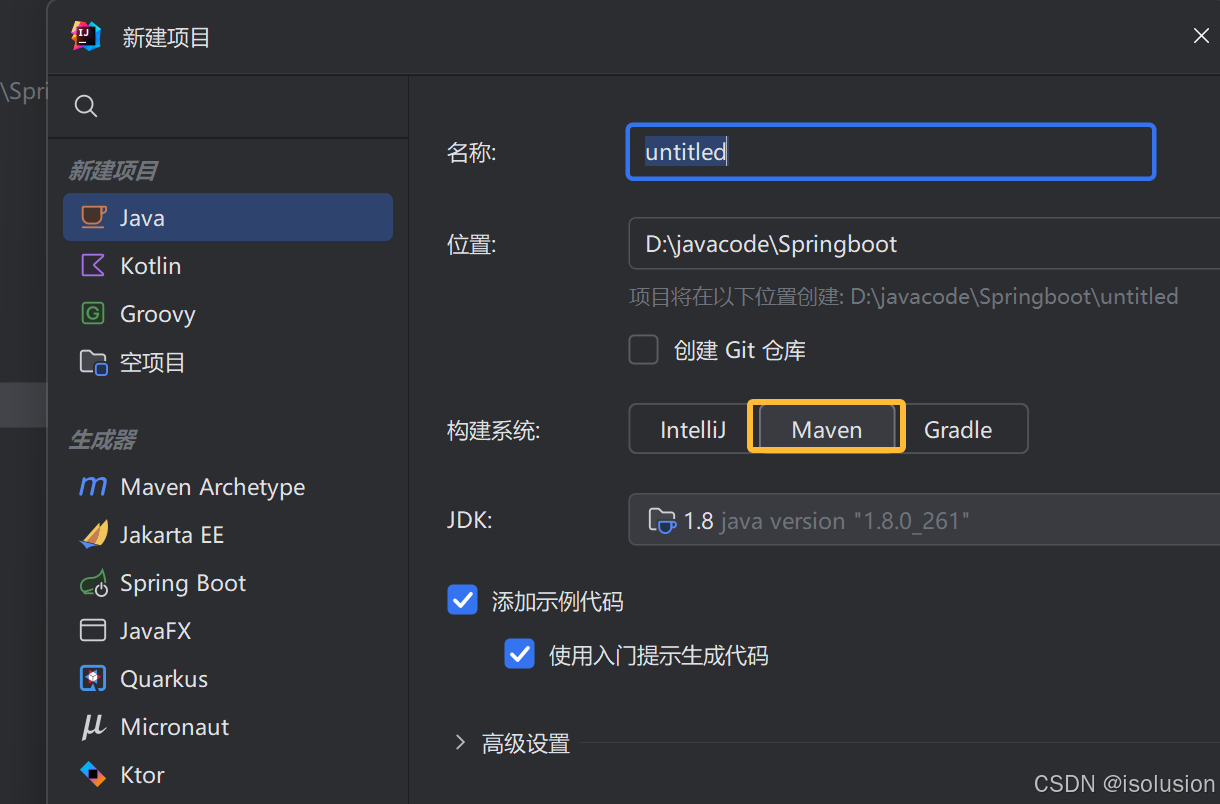
Task: Open the Ktor generator label
Action: point(142,774)
